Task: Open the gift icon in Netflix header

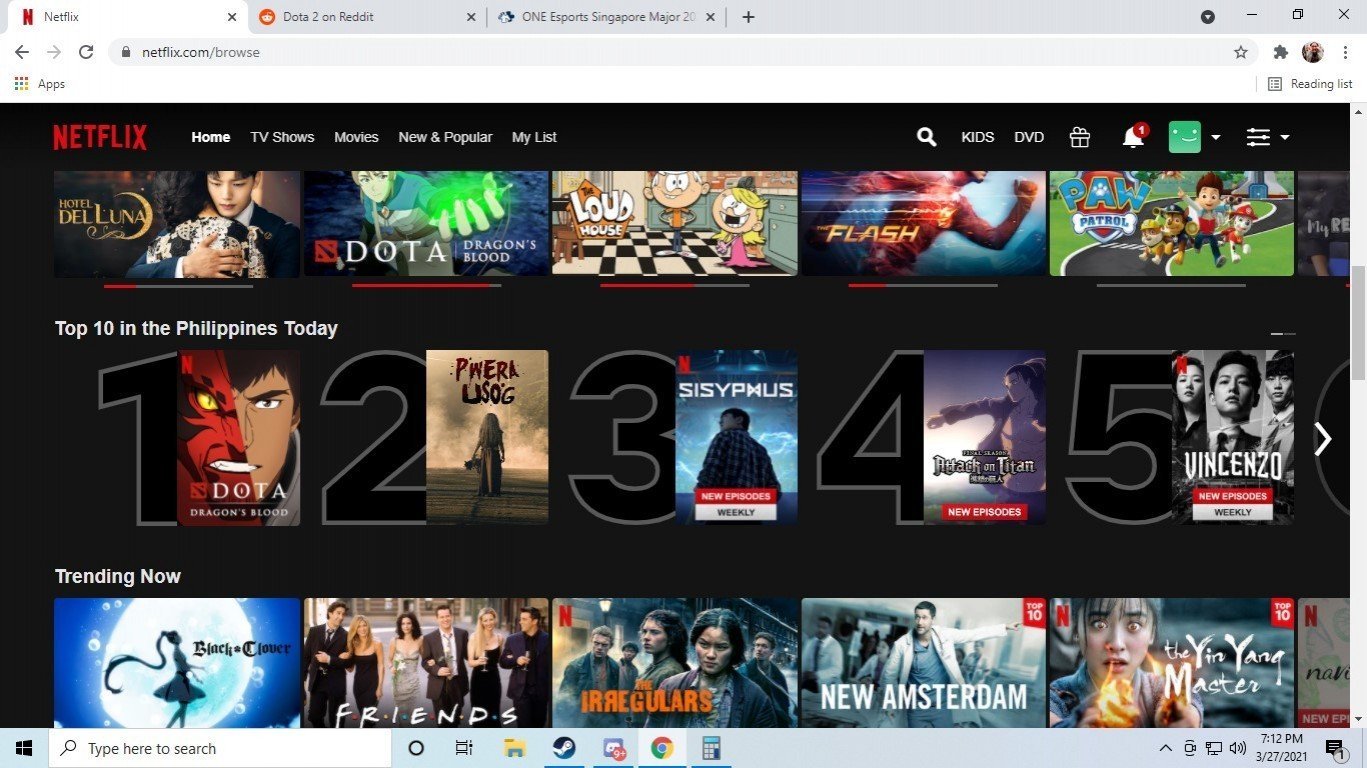Action: point(1079,137)
